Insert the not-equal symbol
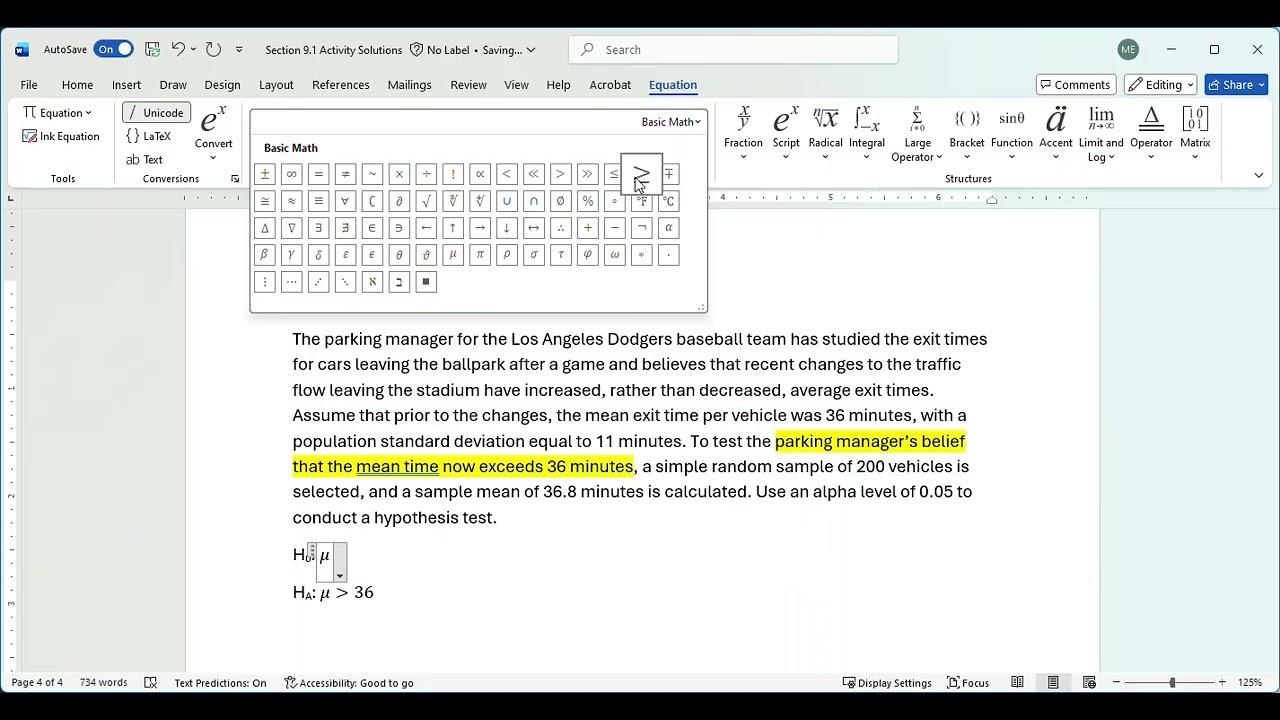The height and width of the screenshot is (720, 1280). 346,174
